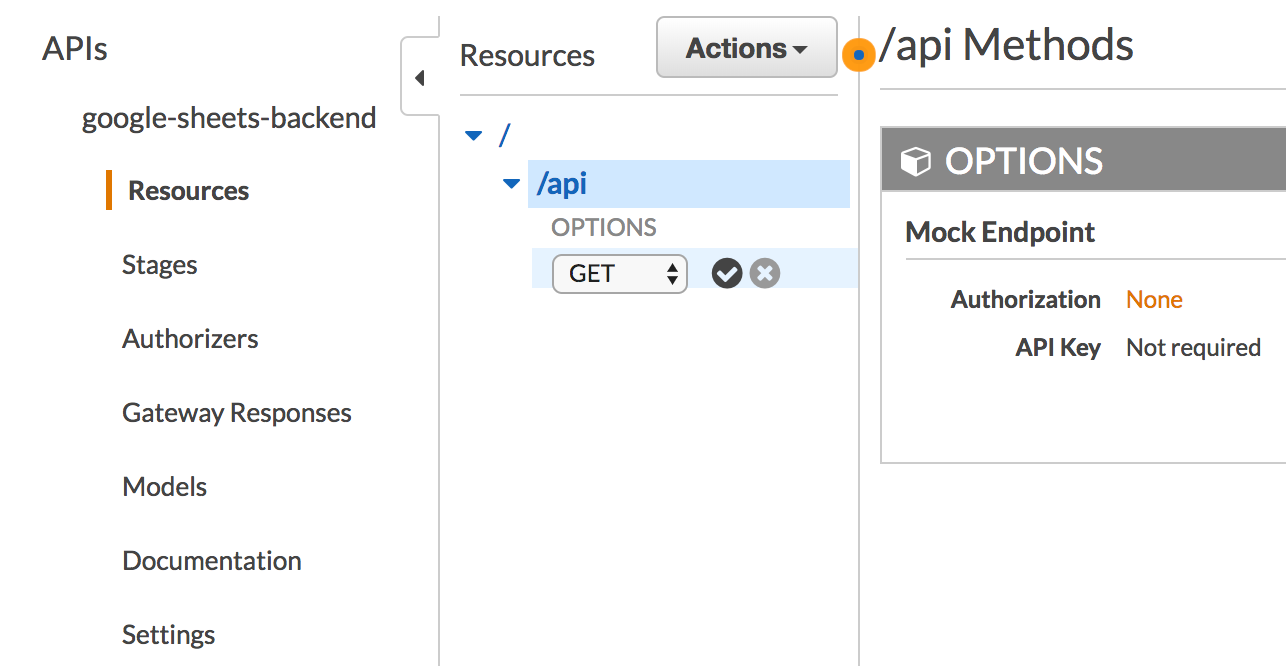Open Gateway Responses page
The width and height of the screenshot is (1286, 666).
pos(237,413)
